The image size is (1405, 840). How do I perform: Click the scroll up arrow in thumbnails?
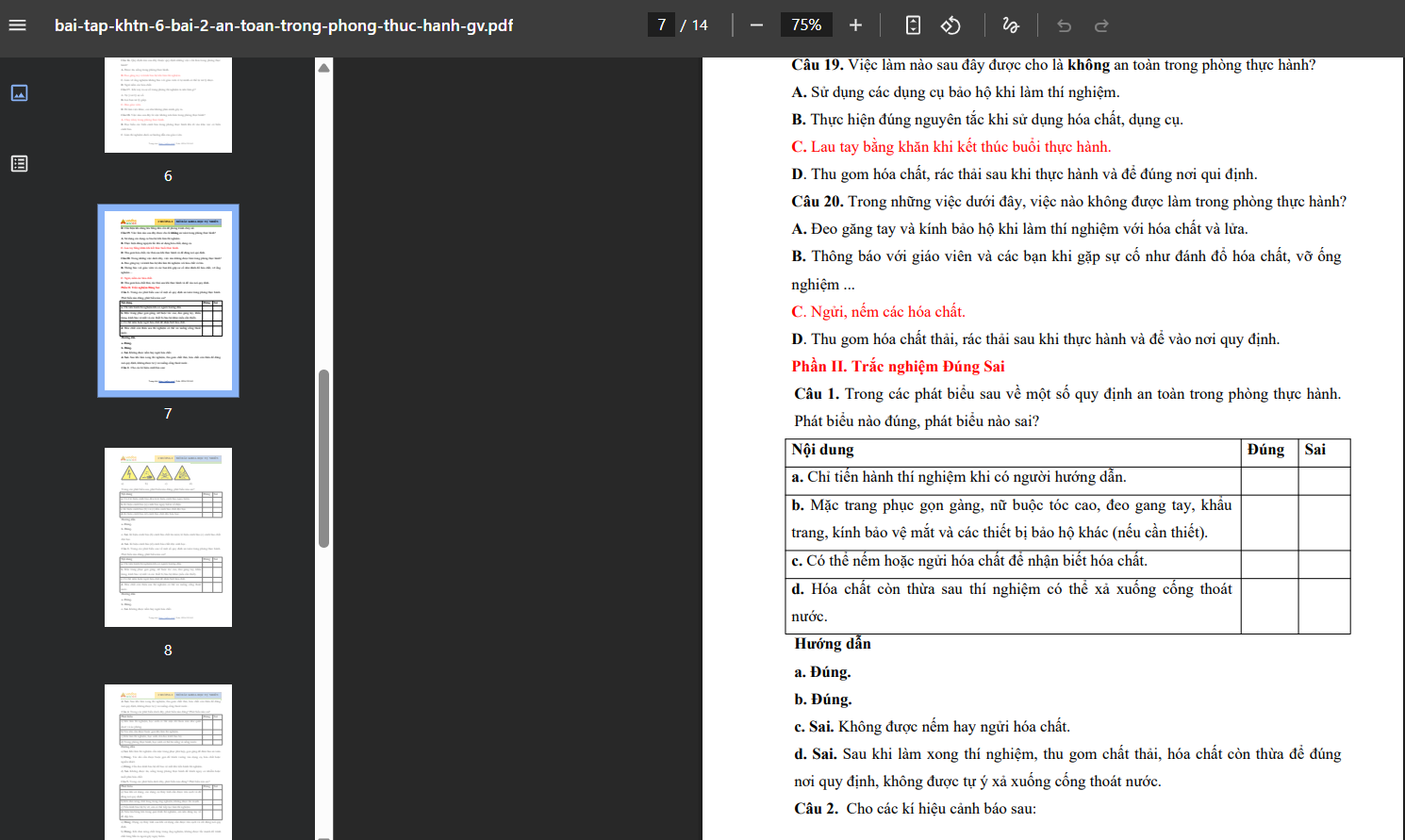(323, 67)
